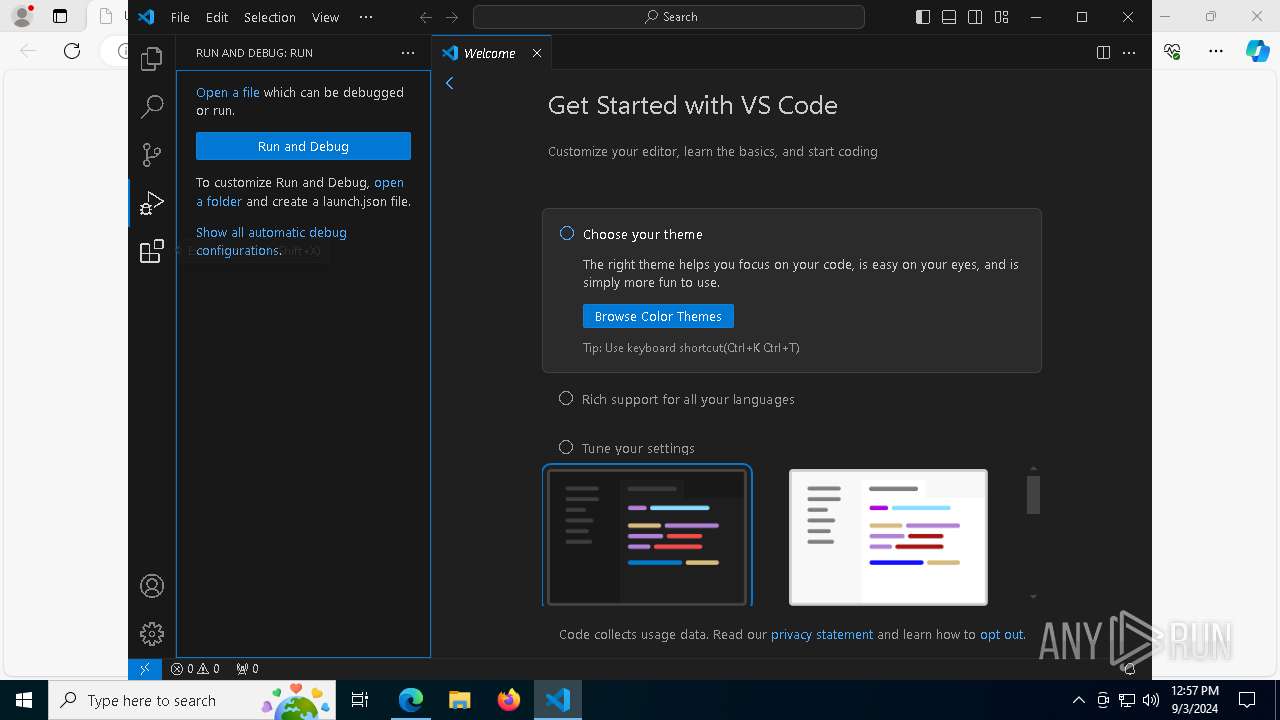Screen dimensions: 1280x720
Task: Open the Explorer view in activity bar
Action: click(152, 59)
